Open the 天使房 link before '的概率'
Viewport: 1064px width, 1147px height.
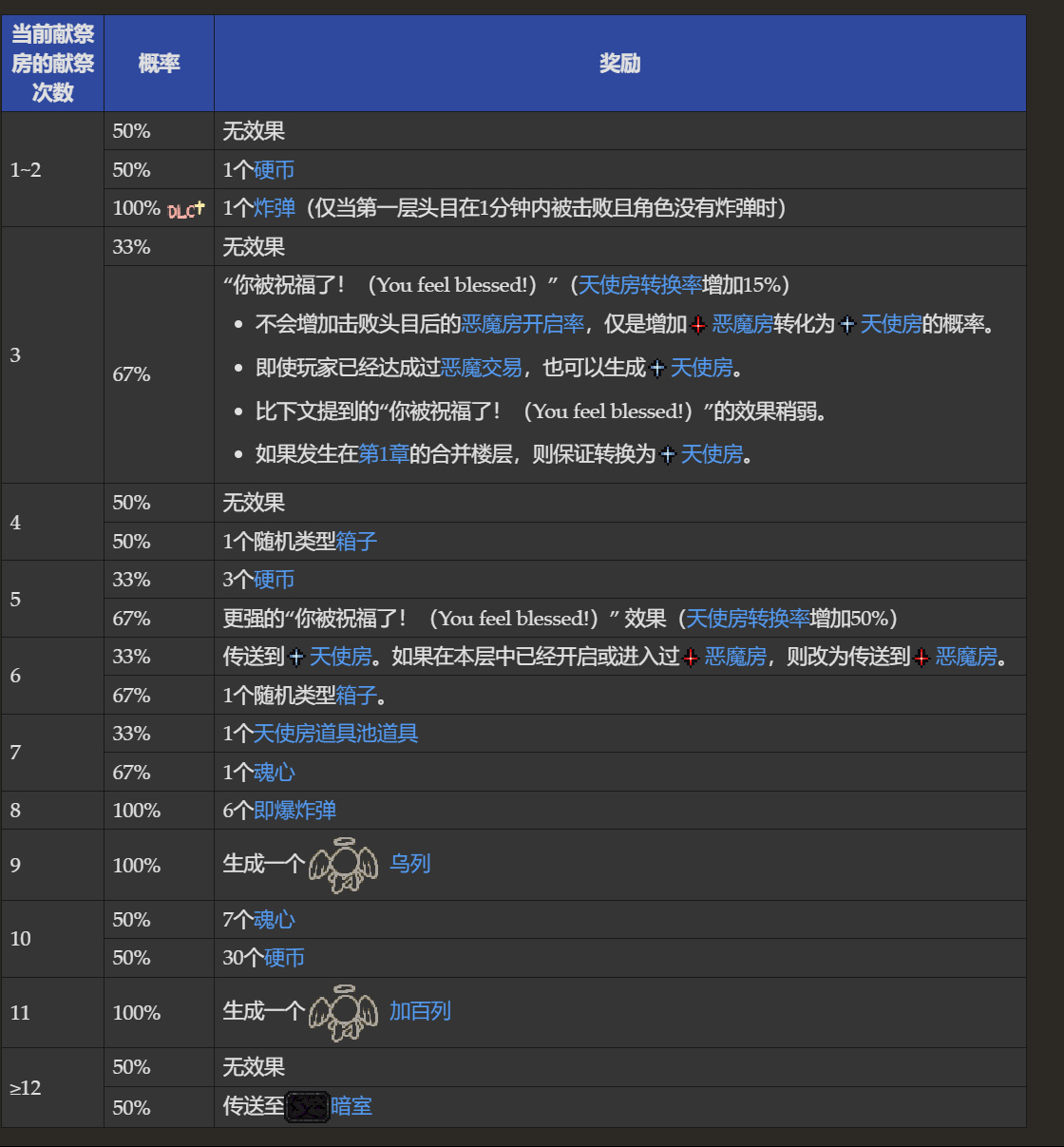[891, 324]
